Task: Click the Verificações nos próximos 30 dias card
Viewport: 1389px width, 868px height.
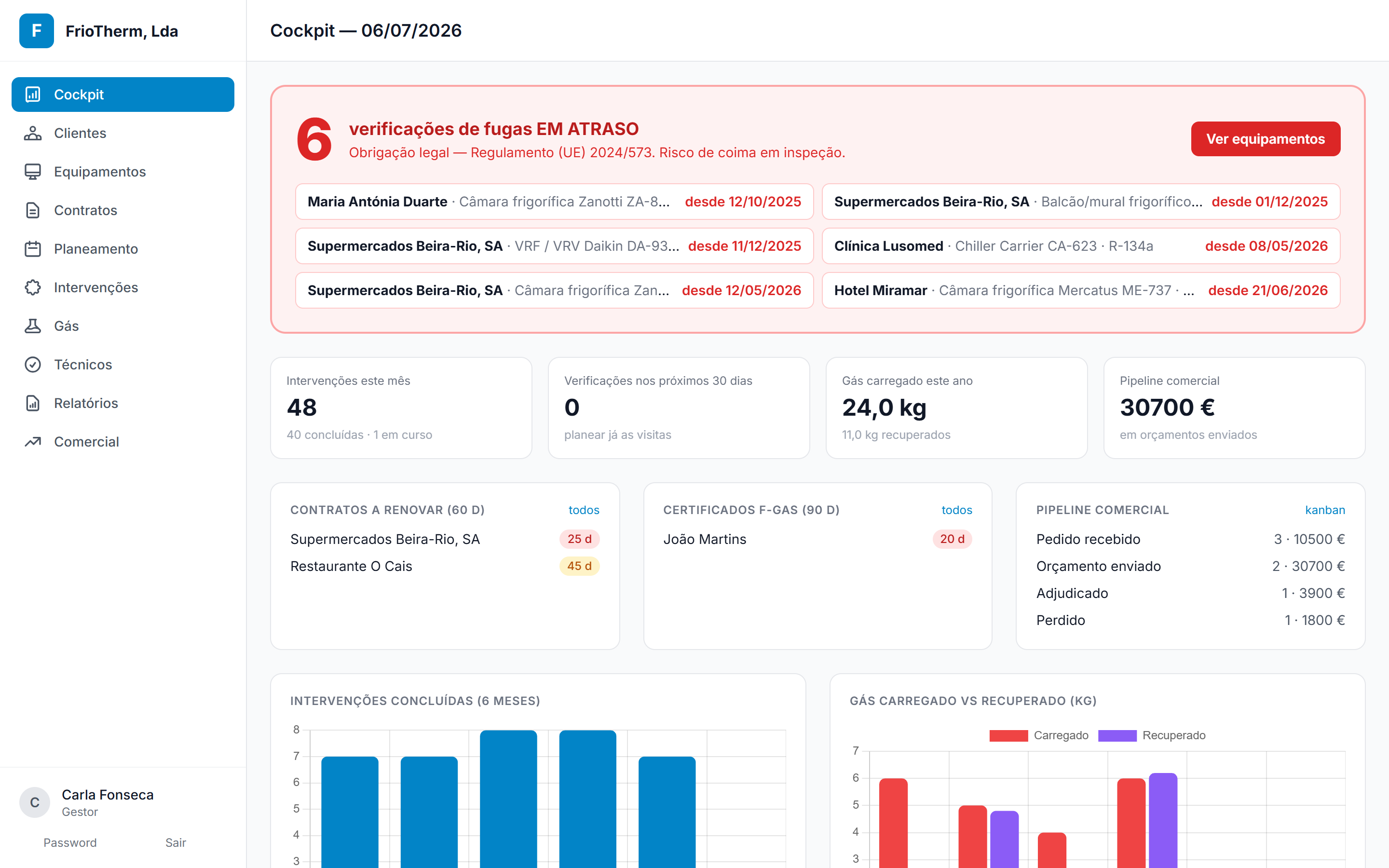Action: click(679, 407)
